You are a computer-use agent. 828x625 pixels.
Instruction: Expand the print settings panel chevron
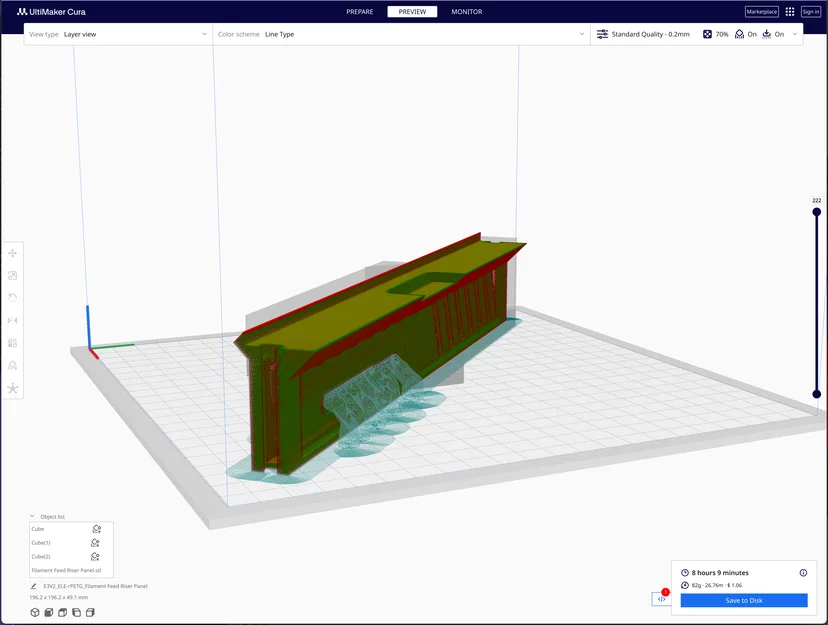coord(795,34)
